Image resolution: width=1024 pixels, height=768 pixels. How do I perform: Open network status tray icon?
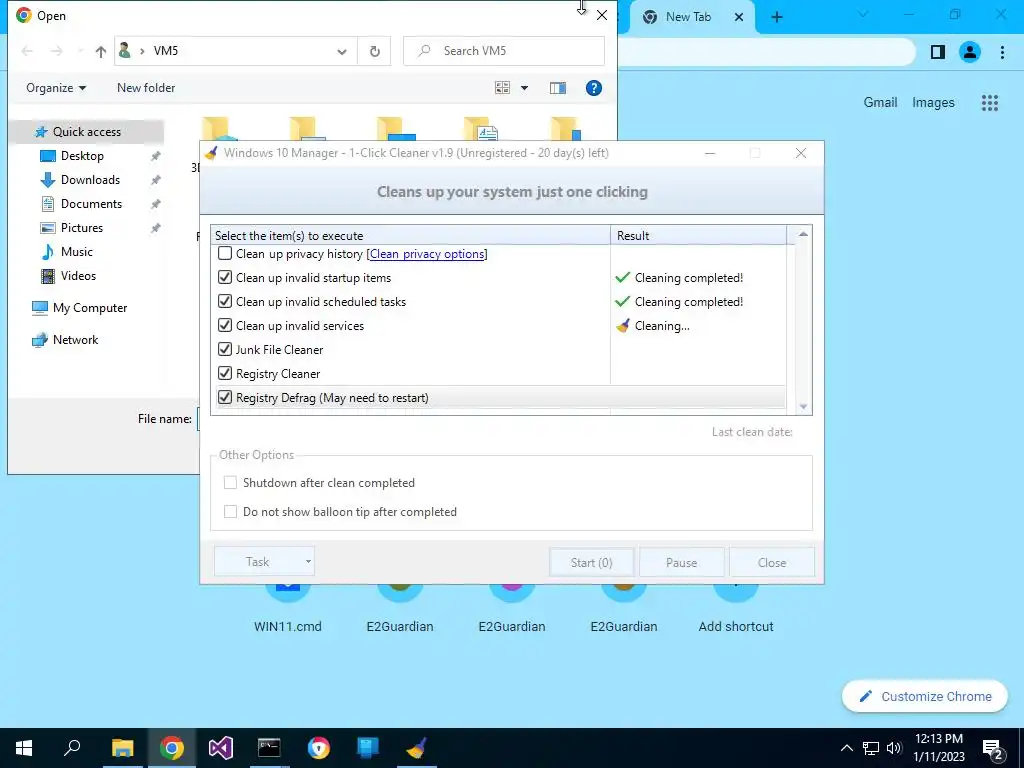[x=871, y=748]
